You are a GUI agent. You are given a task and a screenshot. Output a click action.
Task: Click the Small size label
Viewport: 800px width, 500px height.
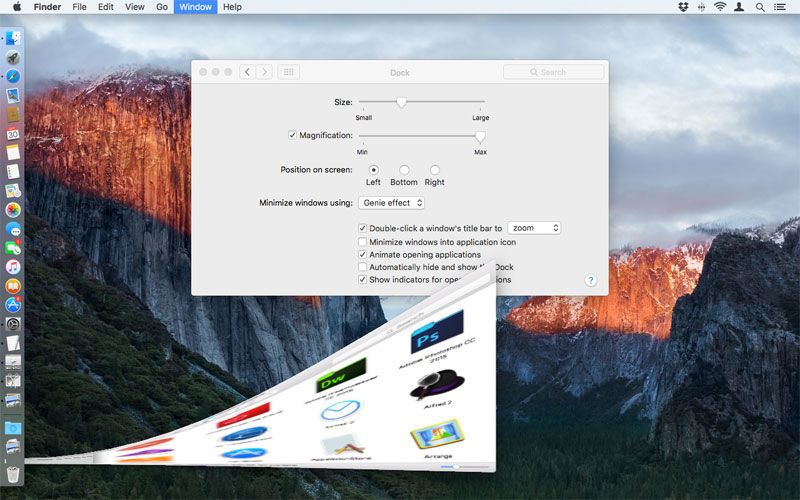[364, 117]
